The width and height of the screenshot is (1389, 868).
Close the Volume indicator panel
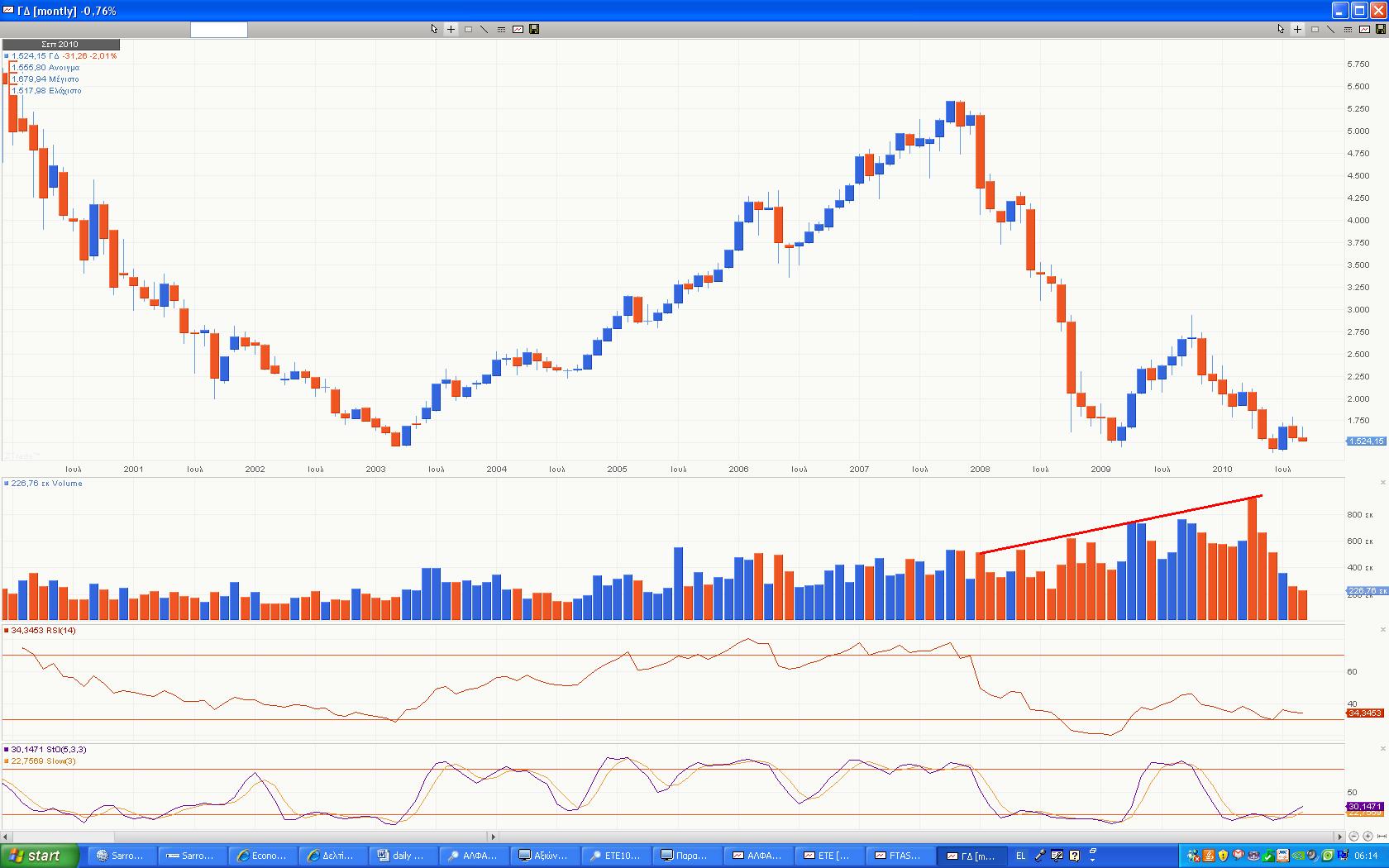[x=1382, y=483]
